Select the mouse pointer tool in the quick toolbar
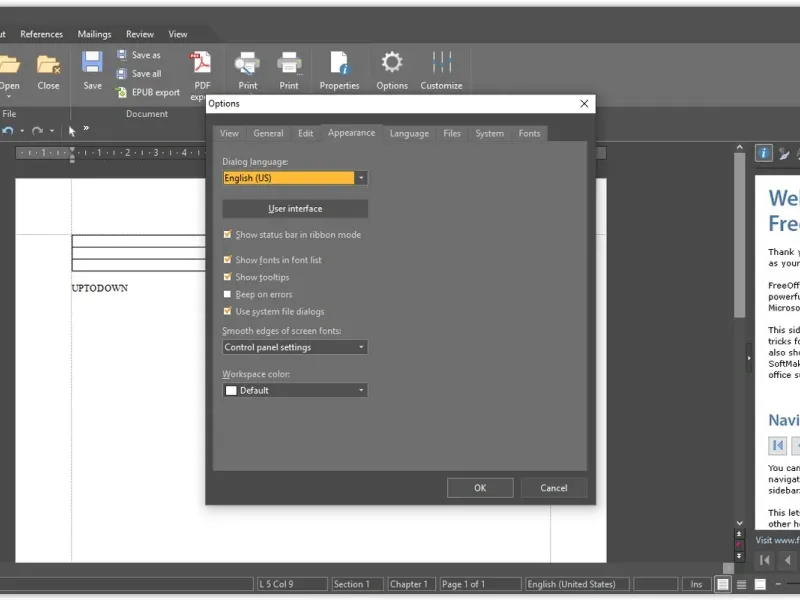Image resolution: width=800 pixels, height=600 pixels. click(x=72, y=131)
